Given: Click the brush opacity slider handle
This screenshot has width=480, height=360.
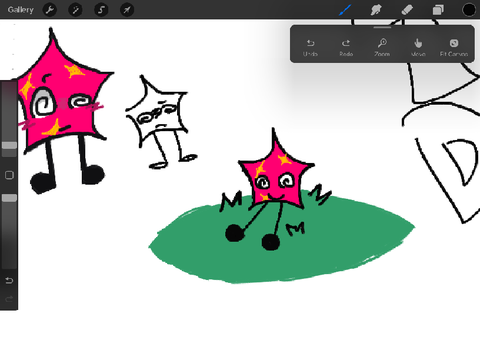Looking at the screenshot, I should (9, 198).
